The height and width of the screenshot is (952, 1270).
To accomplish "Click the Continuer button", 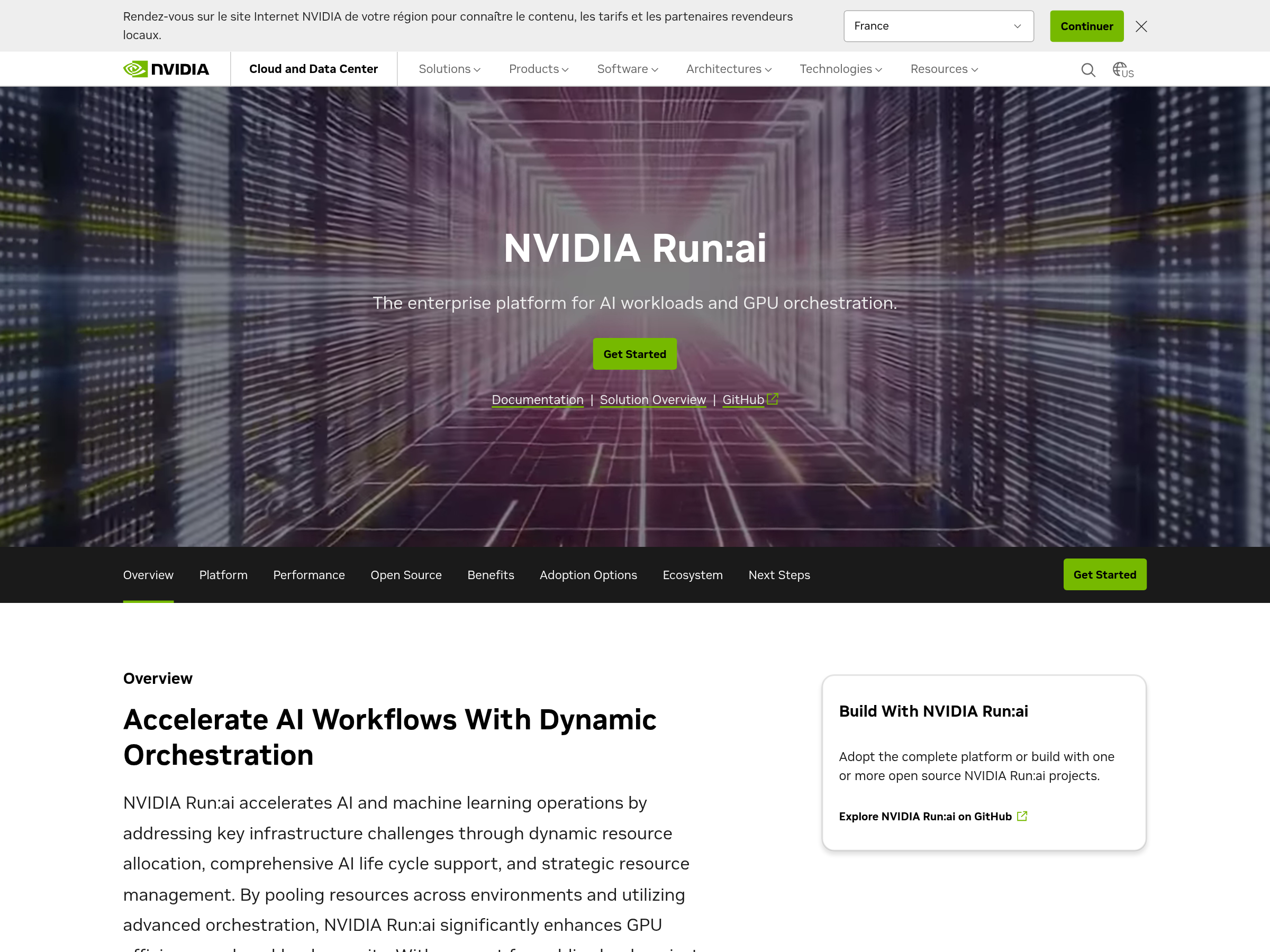I will pos(1086,26).
